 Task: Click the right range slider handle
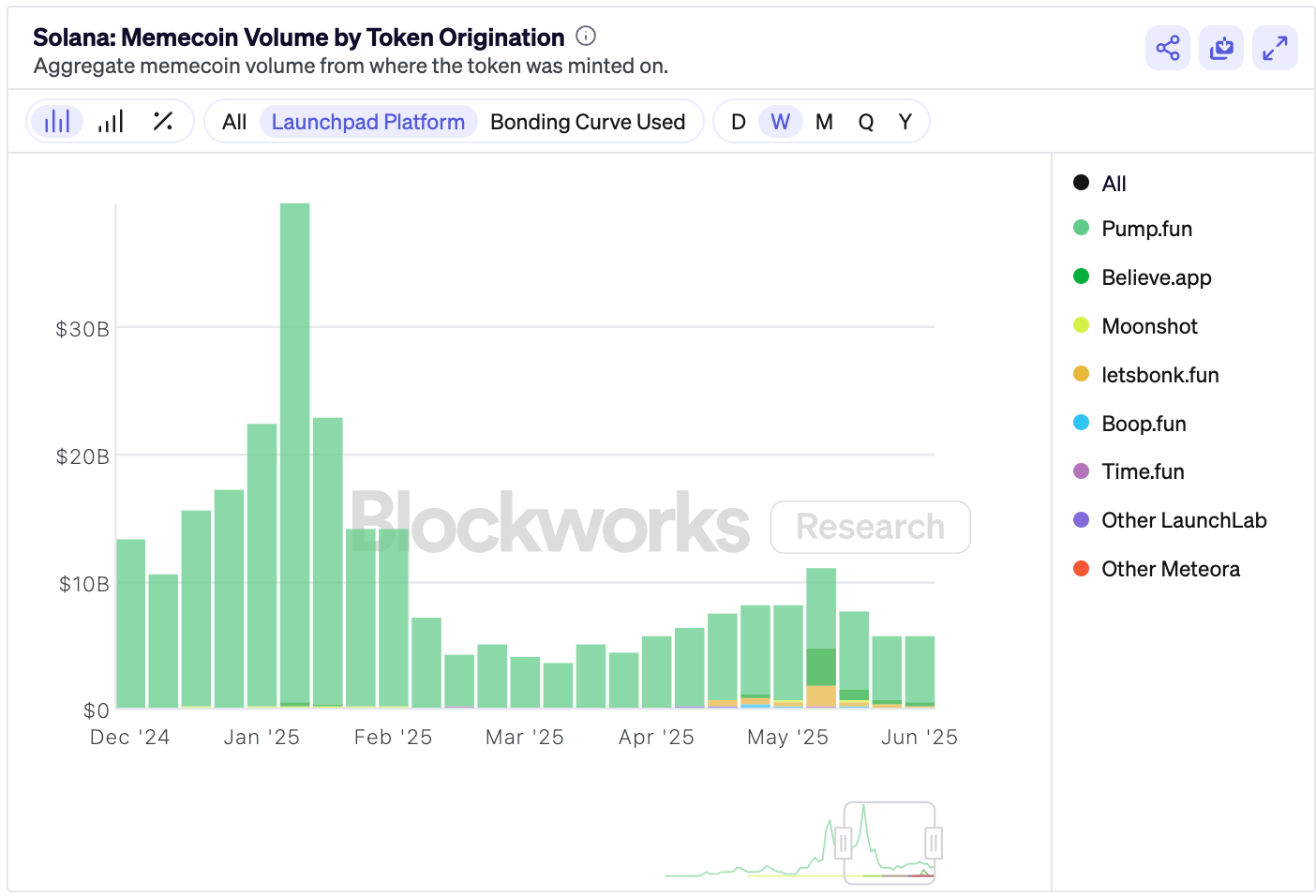pos(934,843)
